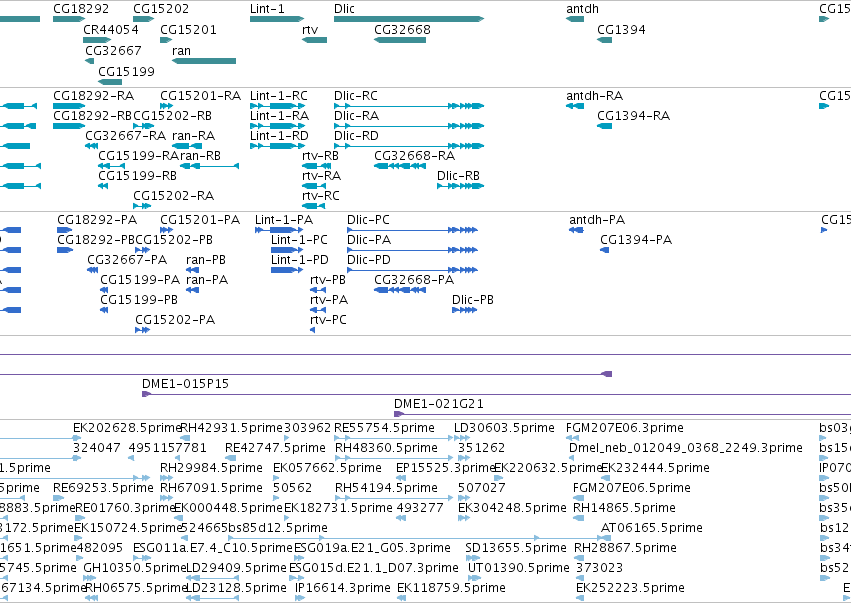The width and height of the screenshot is (851, 603).
Task: Click the Lint-1-PC protein label
Action: click(x=300, y=240)
